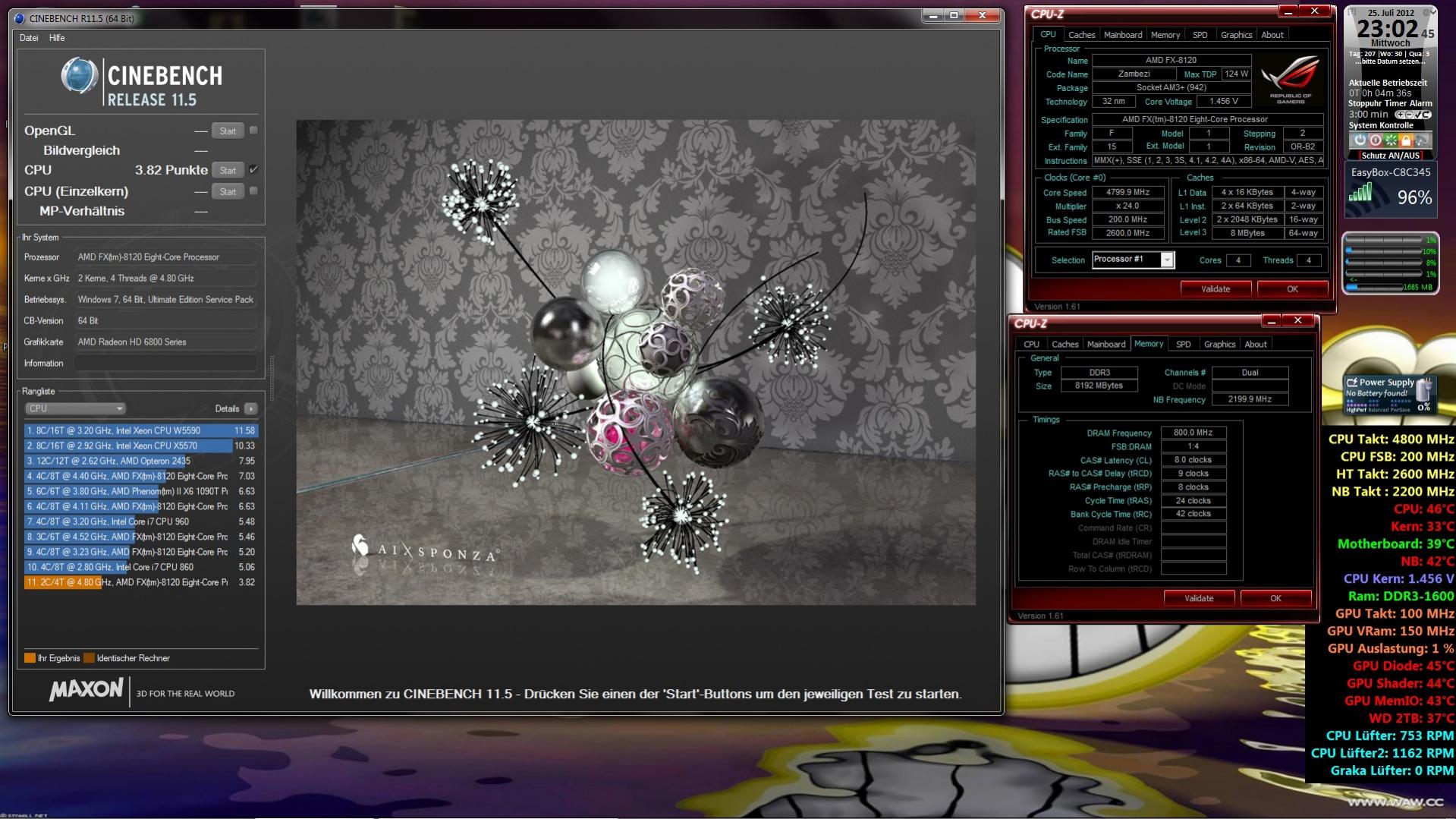Click the timer minus icon

coord(1407,115)
